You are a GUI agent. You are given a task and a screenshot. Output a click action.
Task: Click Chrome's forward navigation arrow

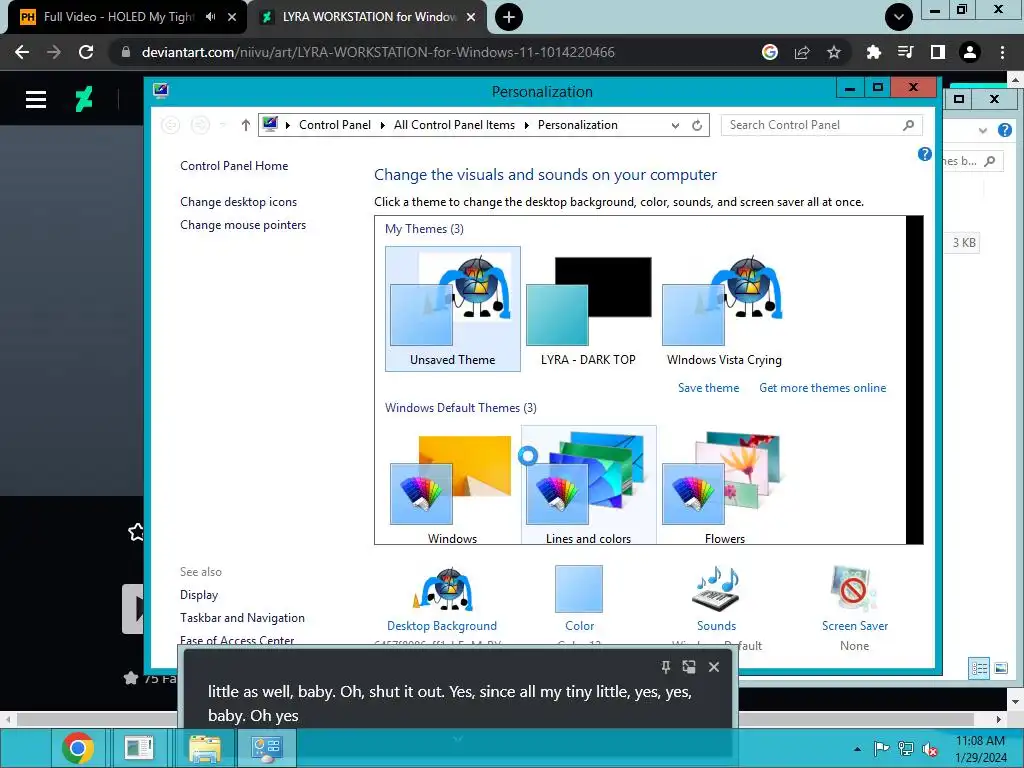tap(54, 52)
